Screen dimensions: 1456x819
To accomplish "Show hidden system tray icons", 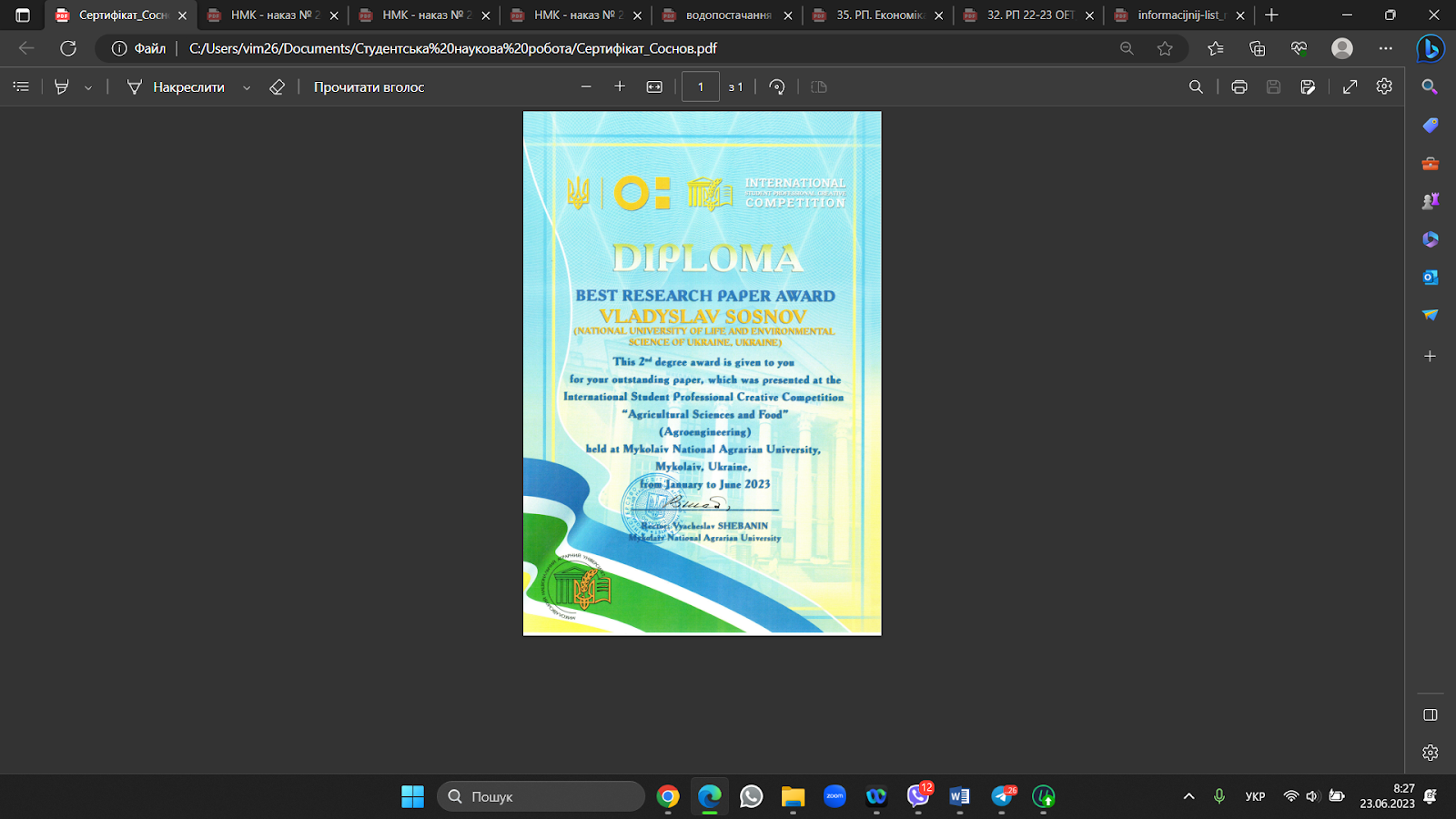I will (1188, 796).
